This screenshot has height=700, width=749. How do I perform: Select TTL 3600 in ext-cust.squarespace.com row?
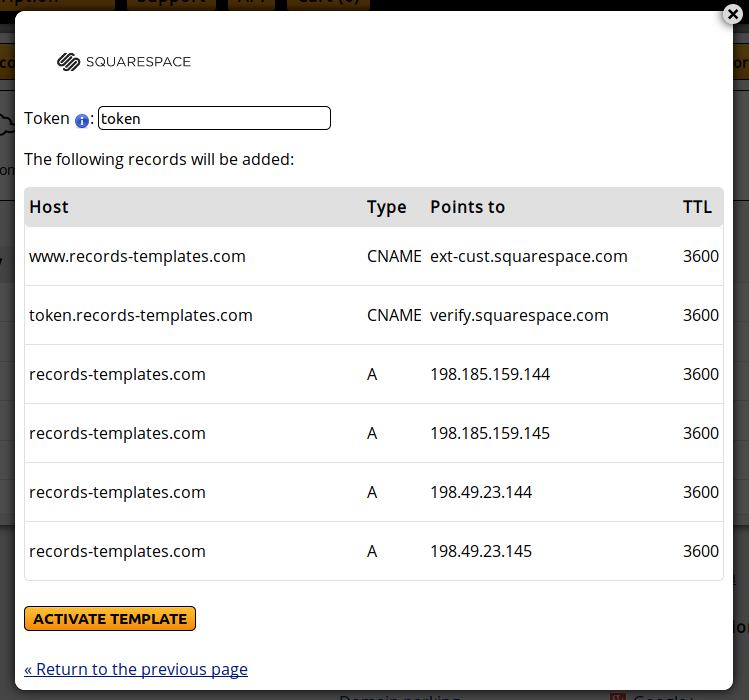(x=701, y=257)
